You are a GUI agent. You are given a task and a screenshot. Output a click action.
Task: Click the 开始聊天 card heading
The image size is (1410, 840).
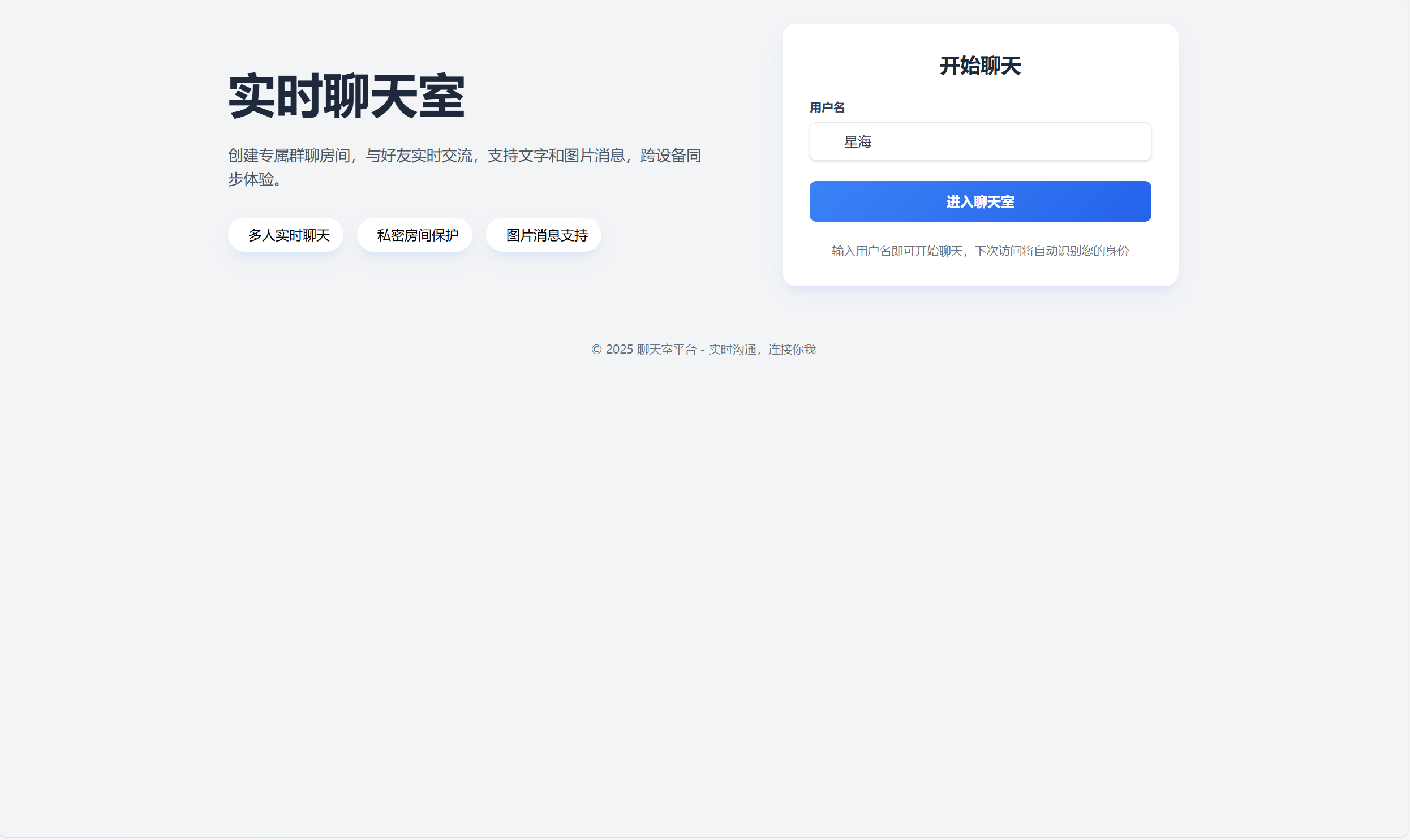pyautogui.click(x=980, y=65)
